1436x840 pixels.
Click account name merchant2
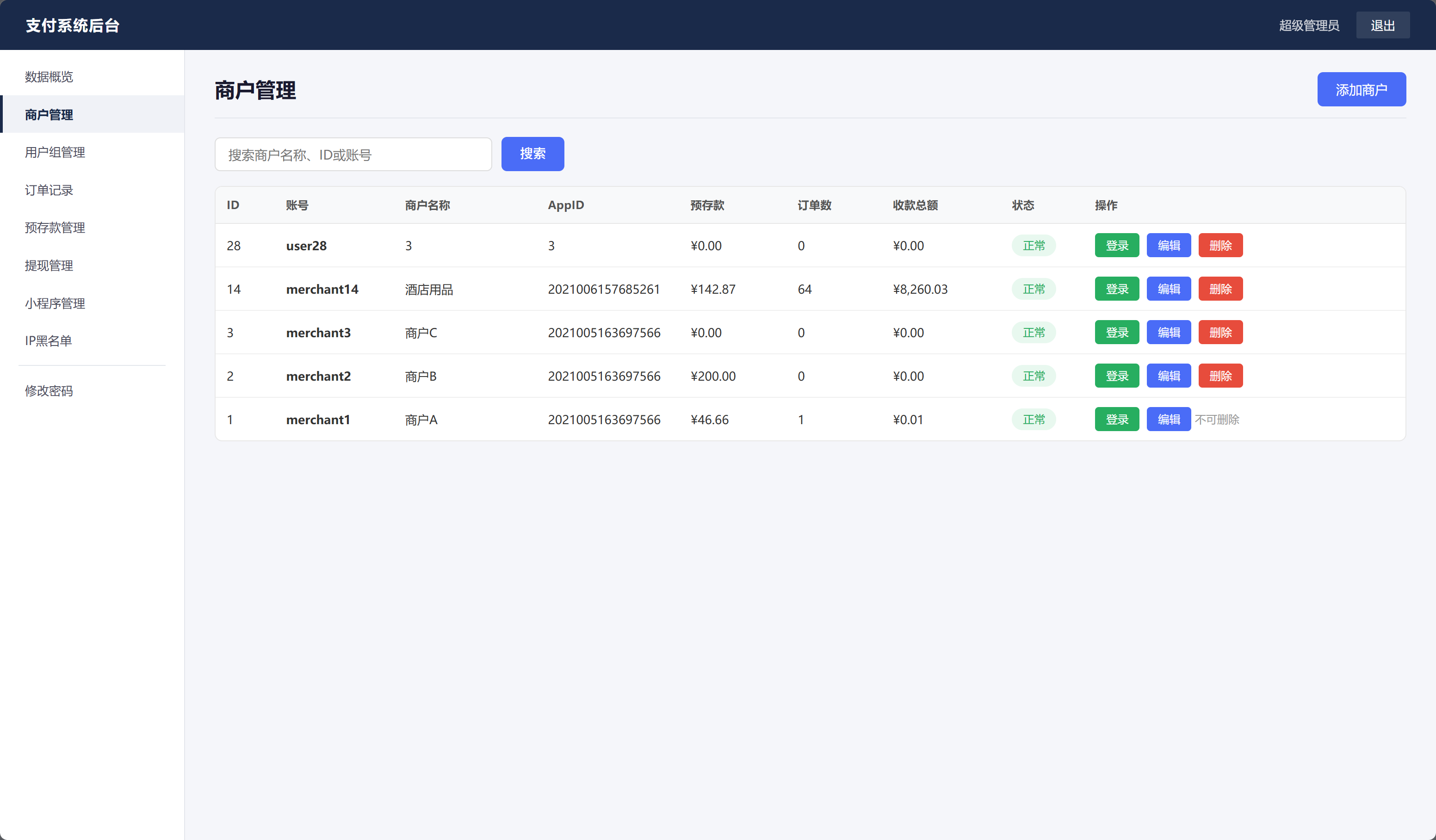(x=318, y=376)
